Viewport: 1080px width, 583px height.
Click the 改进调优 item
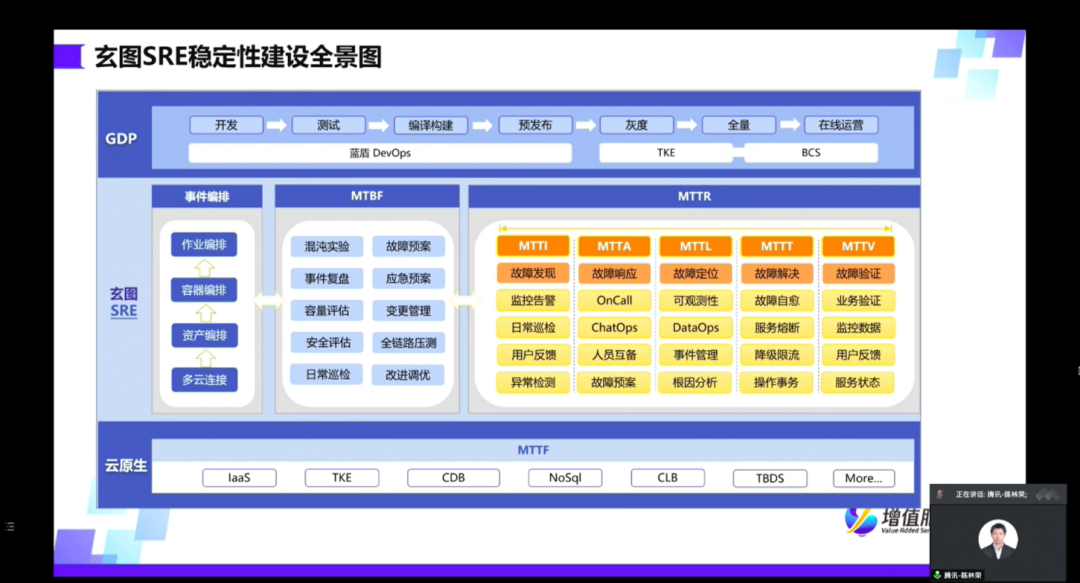click(408, 375)
